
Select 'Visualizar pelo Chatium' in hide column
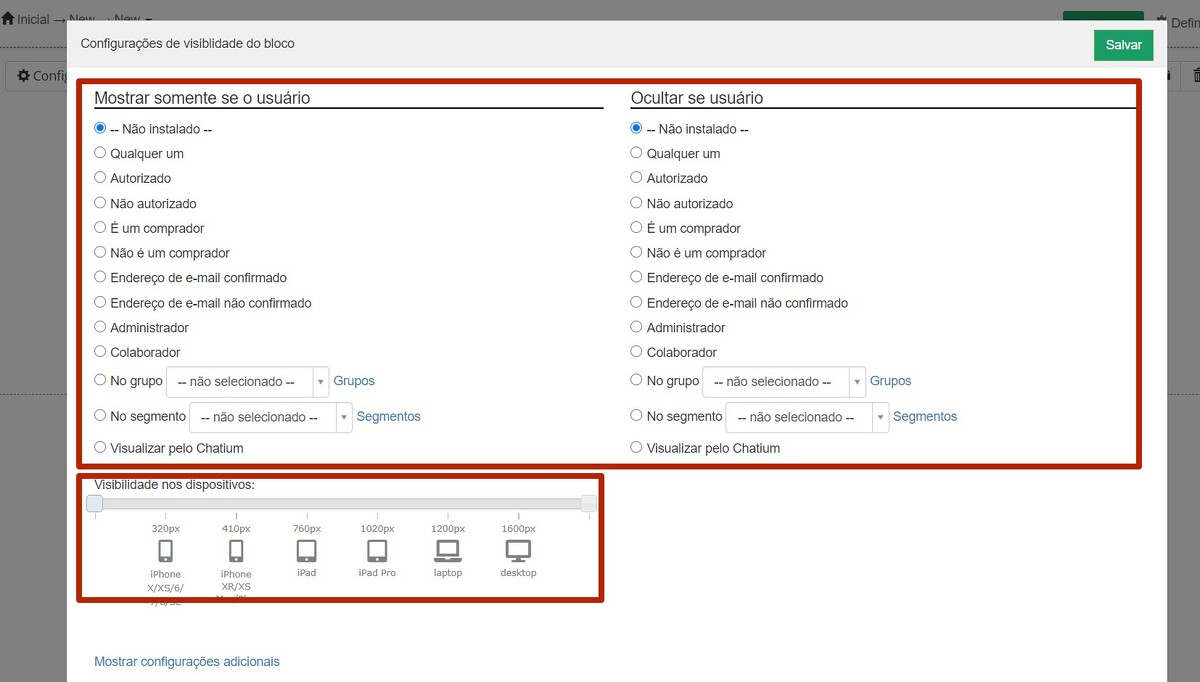(636, 448)
